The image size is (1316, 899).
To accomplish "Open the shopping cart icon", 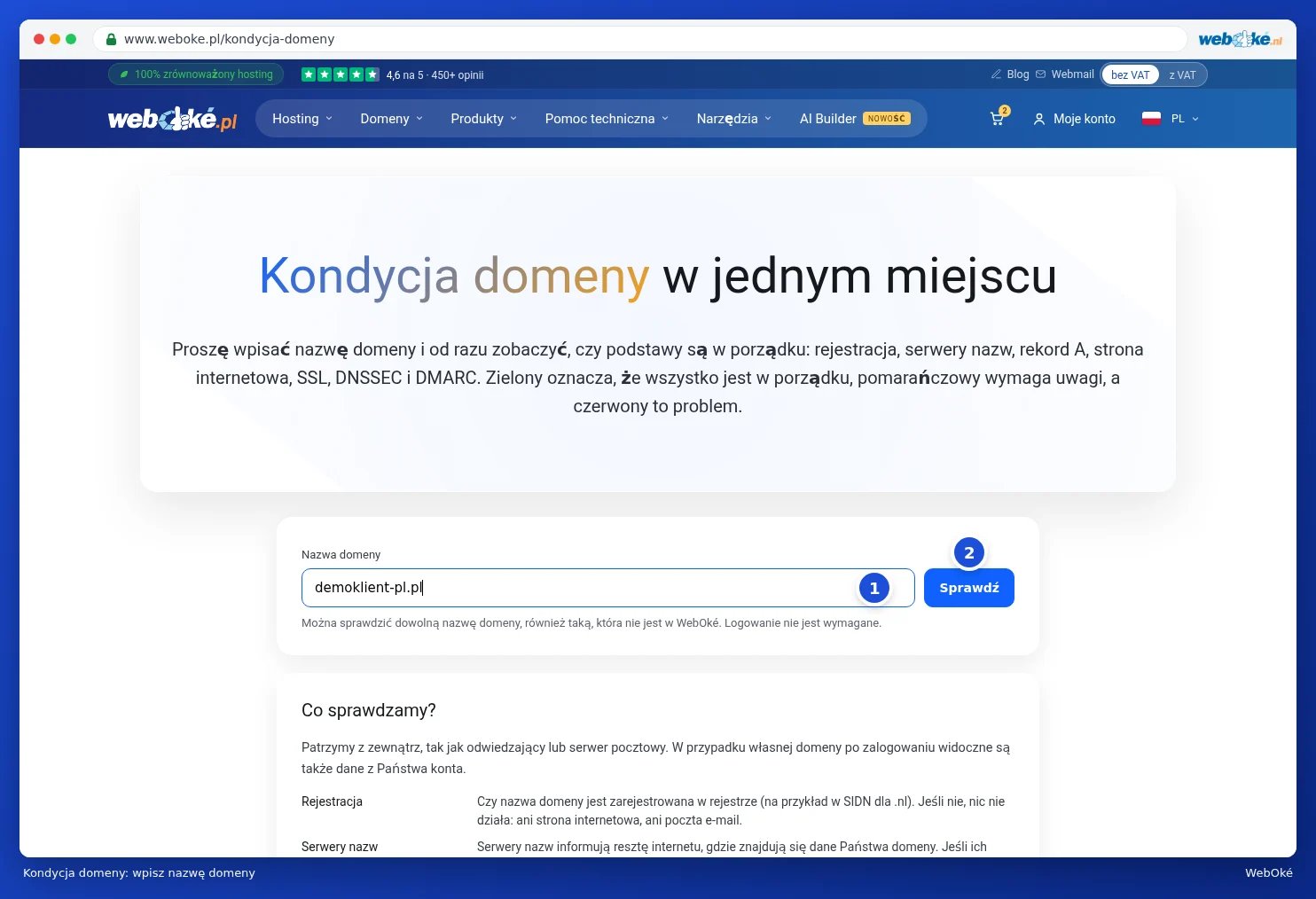I will click(997, 119).
